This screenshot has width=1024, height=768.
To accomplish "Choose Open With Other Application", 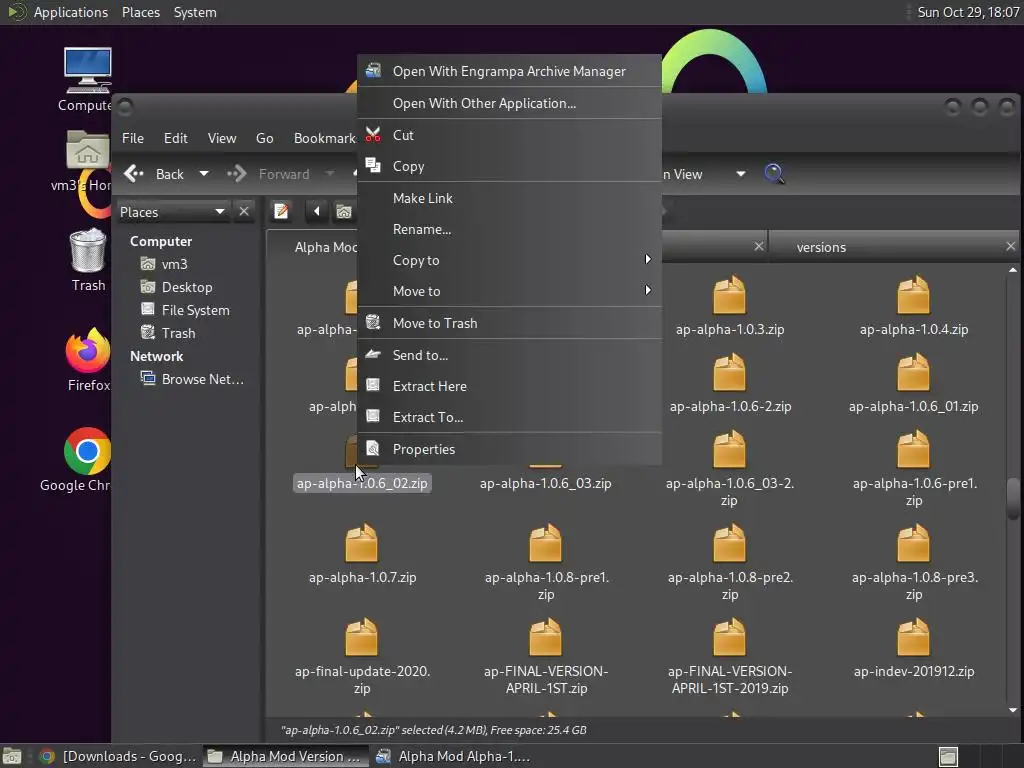I will 509,103.
